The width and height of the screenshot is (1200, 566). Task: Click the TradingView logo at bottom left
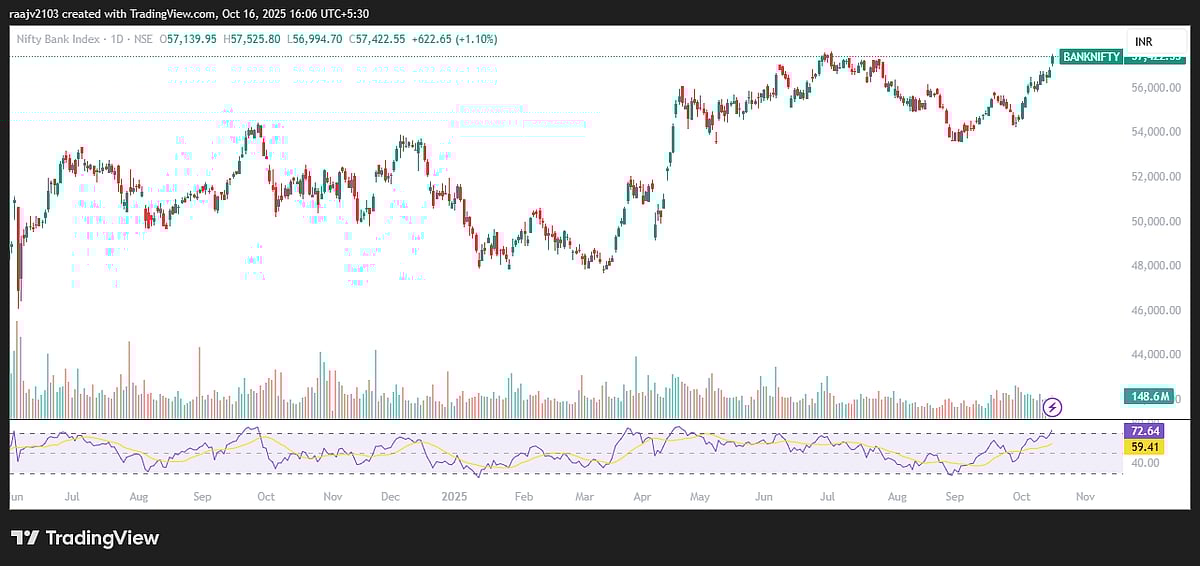coord(85,538)
